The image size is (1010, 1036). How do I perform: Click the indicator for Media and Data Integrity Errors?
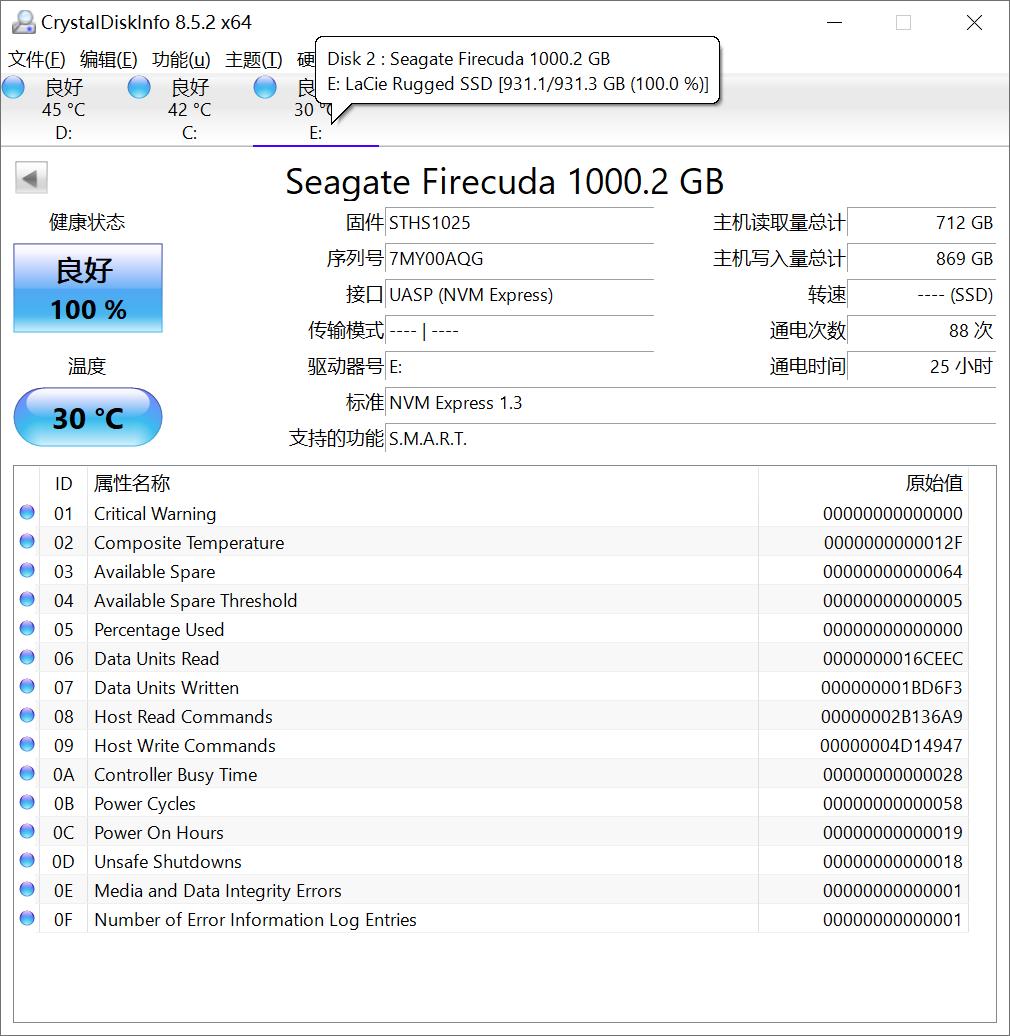click(x=26, y=888)
